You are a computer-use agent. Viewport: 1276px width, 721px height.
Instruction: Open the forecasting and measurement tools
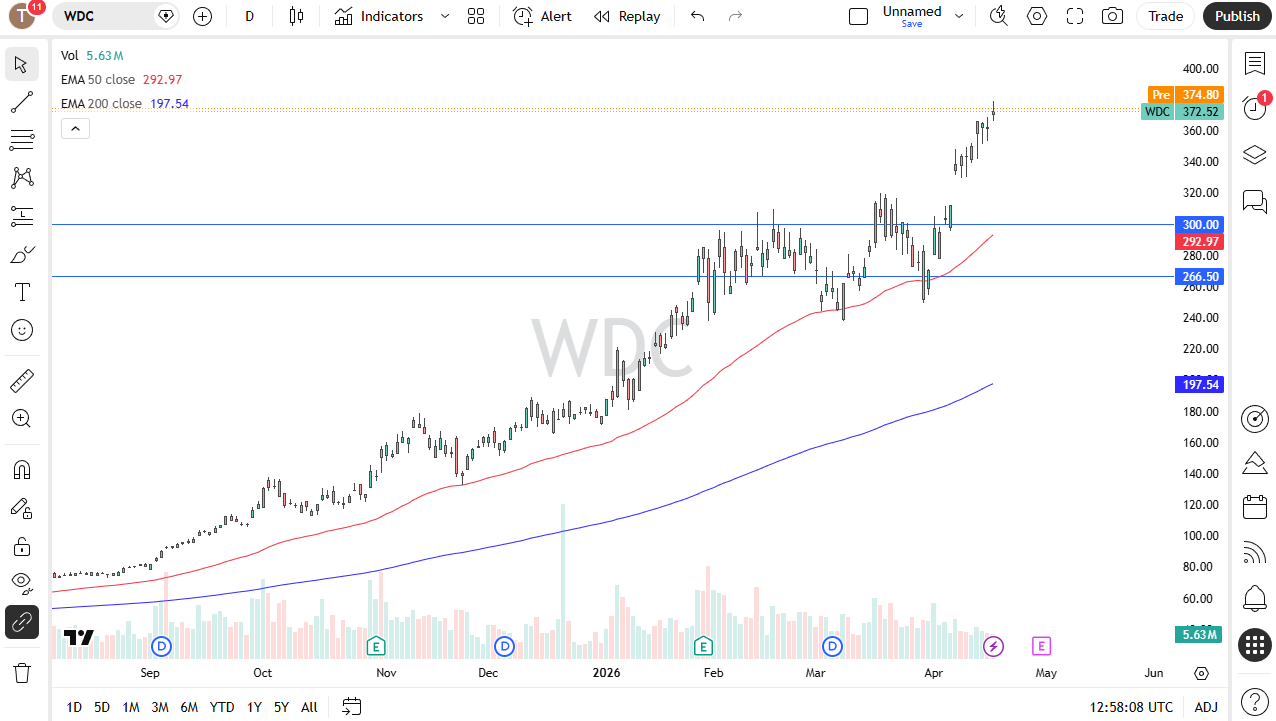22,216
